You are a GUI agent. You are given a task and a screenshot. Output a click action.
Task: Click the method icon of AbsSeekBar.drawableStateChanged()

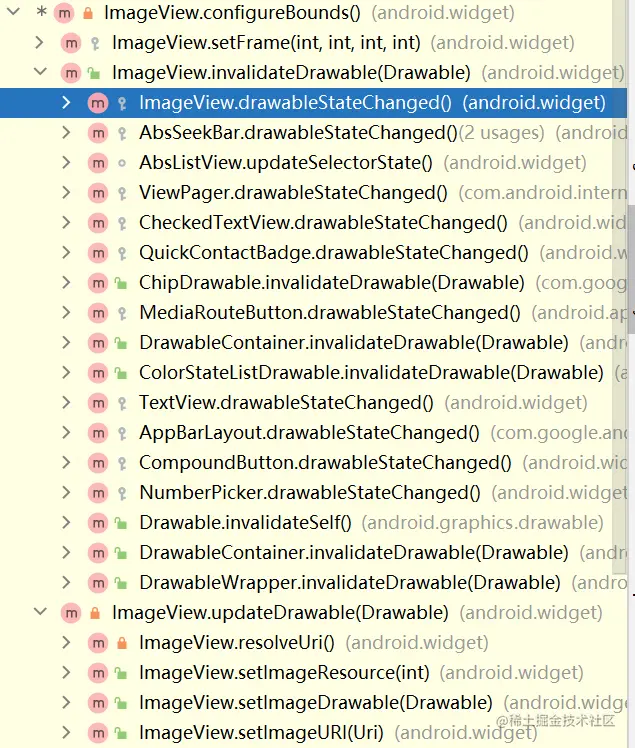tap(98, 133)
